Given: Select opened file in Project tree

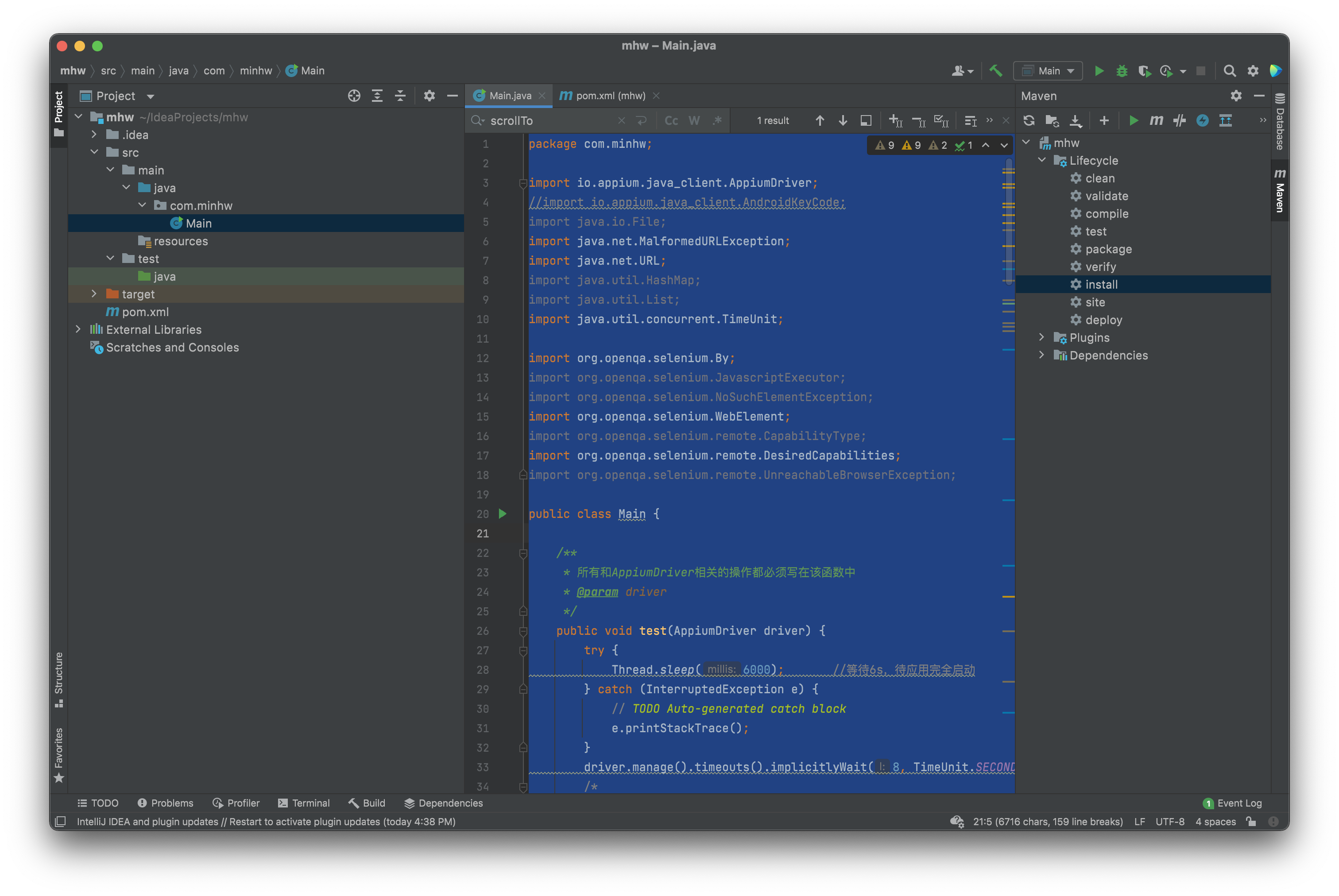Looking at the screenshot, I should pos(354,96).
